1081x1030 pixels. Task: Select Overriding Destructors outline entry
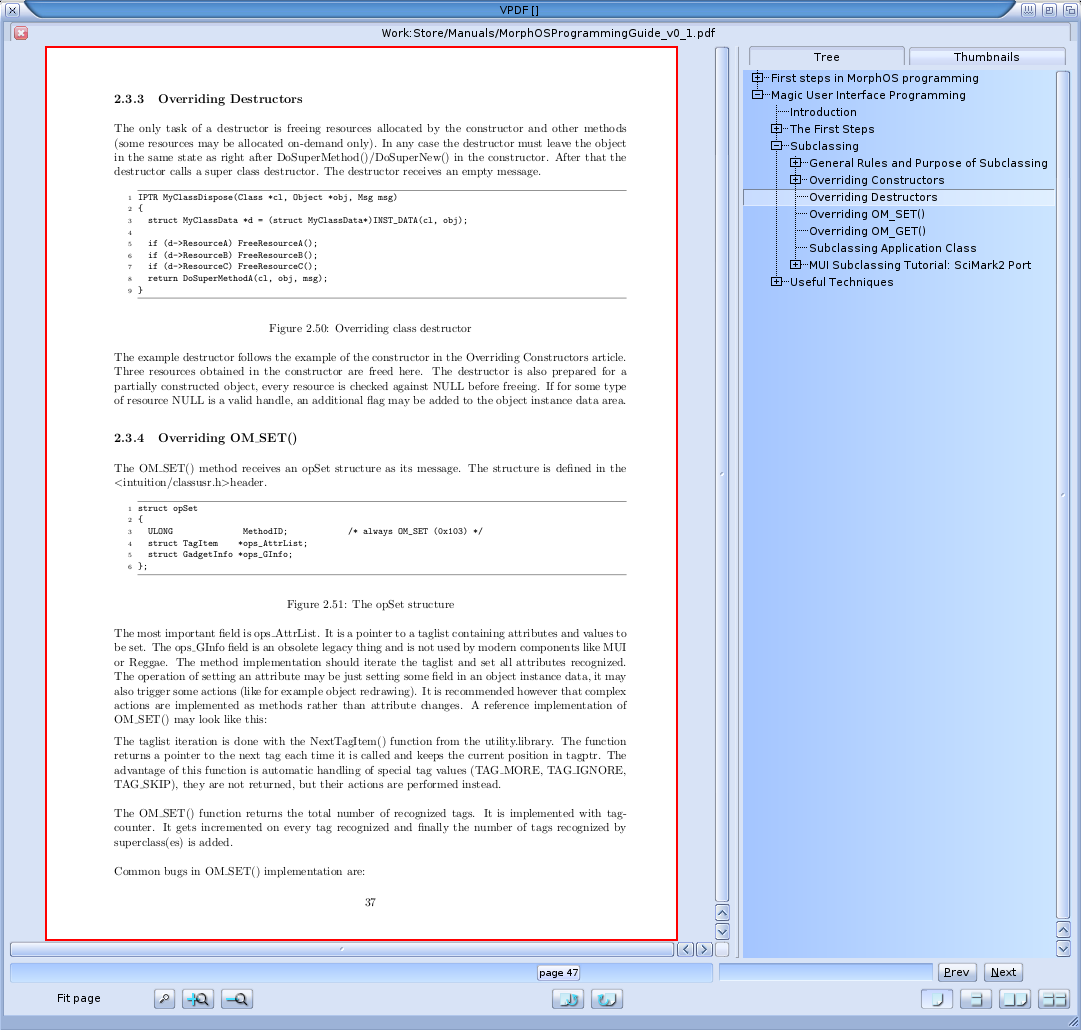[x=873, y=197]
